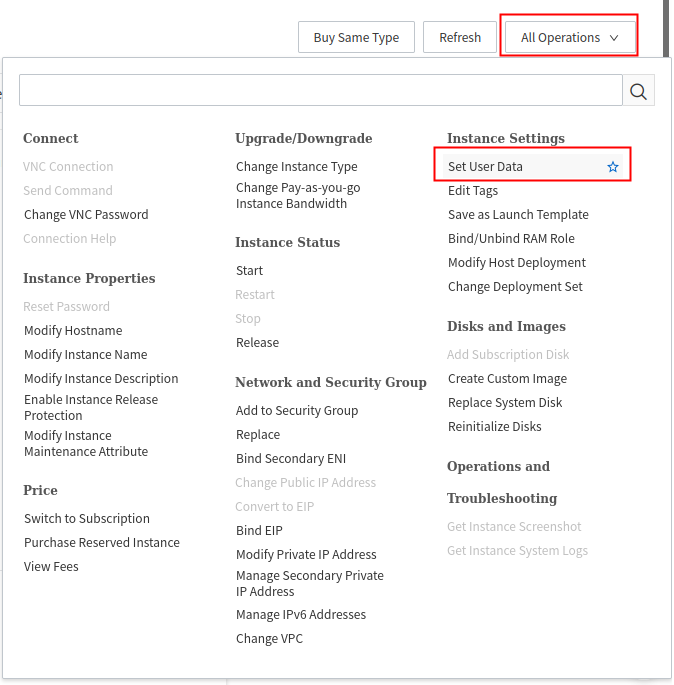Image resolution: width=674 pixels, height=685 pixels.
Task: Open Manage Secondary Private IP Address
Action: (310, 584)
